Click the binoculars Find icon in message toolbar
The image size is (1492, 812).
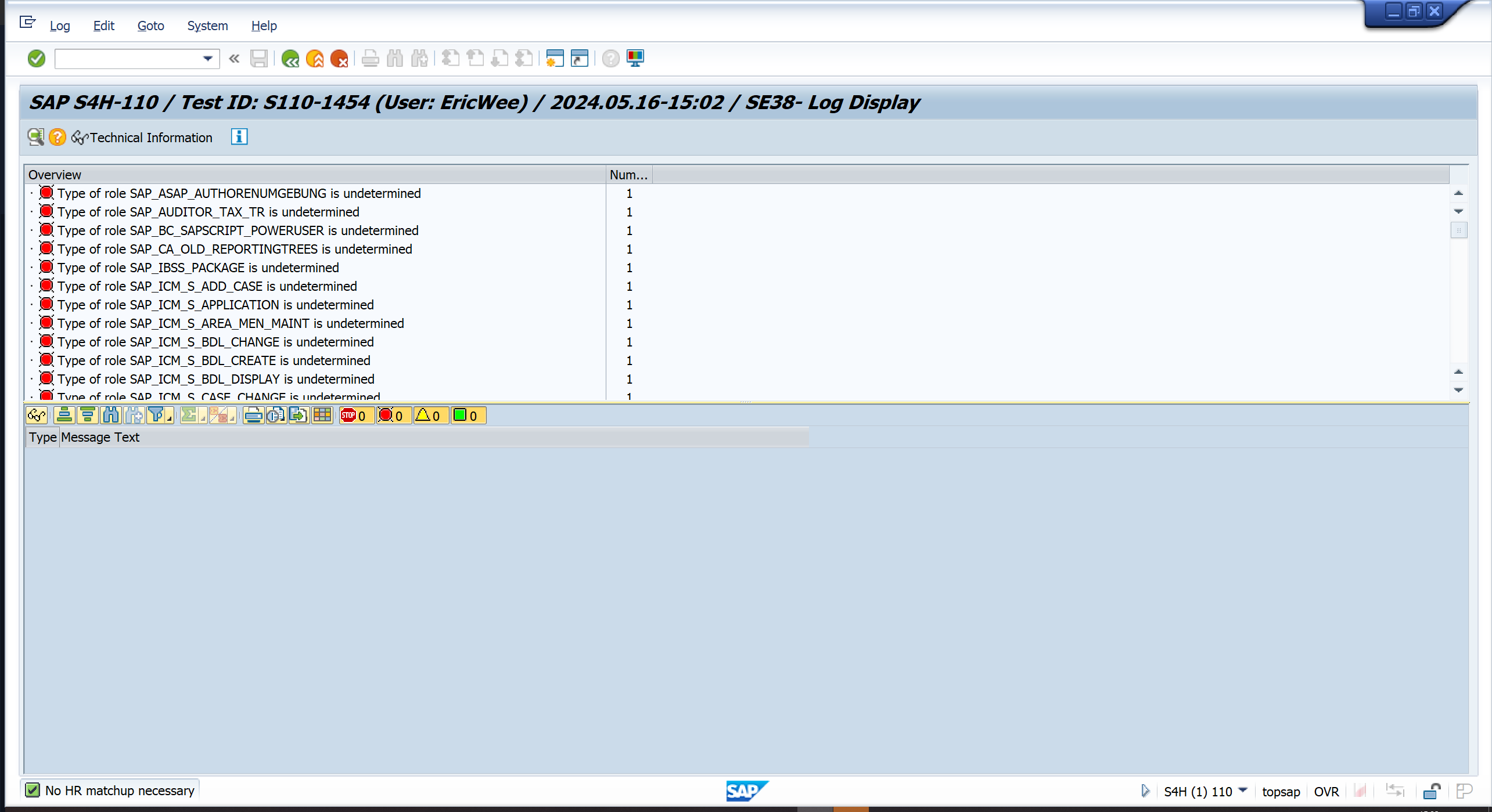point(110,415)
